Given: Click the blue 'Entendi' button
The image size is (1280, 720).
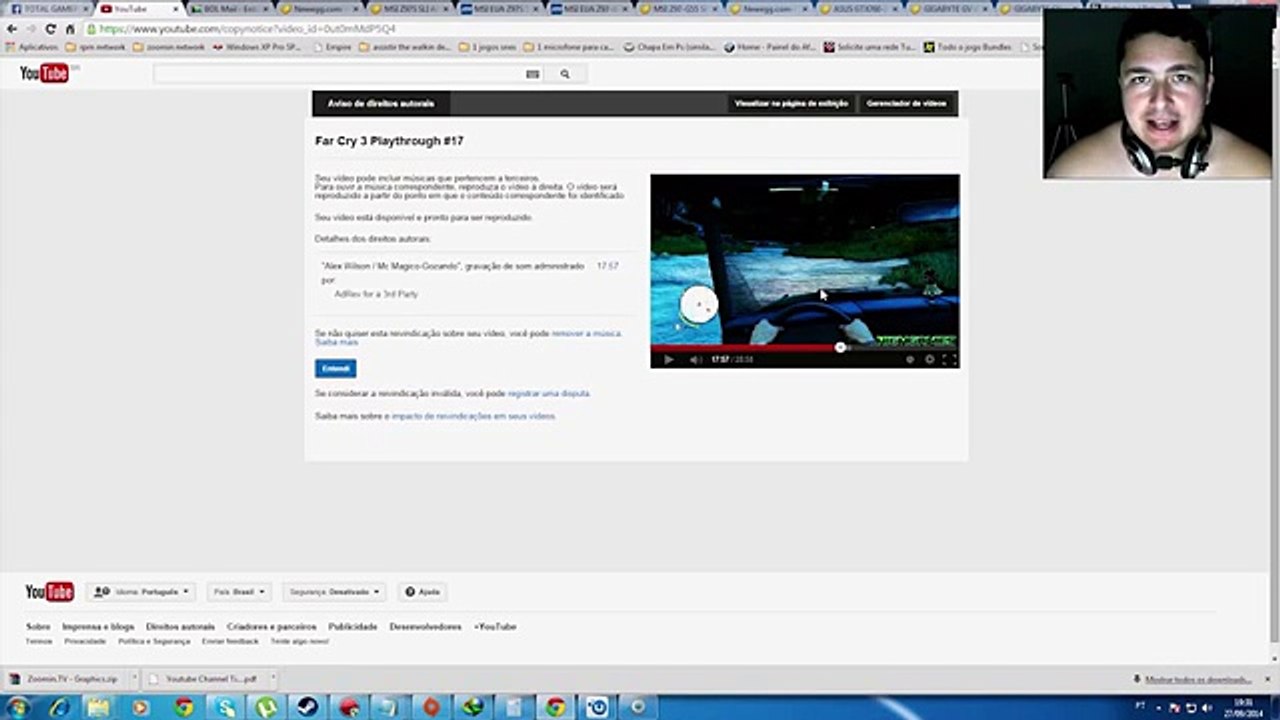Looking at the screenshot, I should pos(335,368).
